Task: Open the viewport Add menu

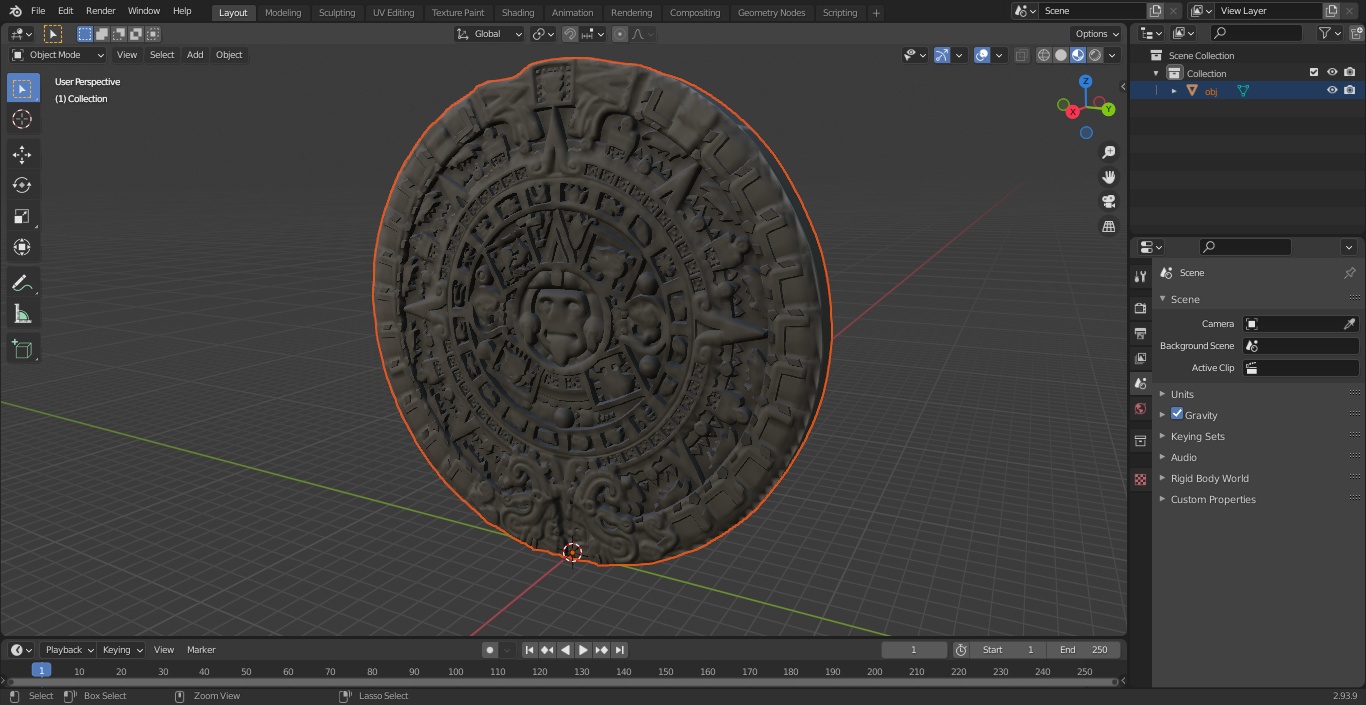Action: (x=195, y=55)
